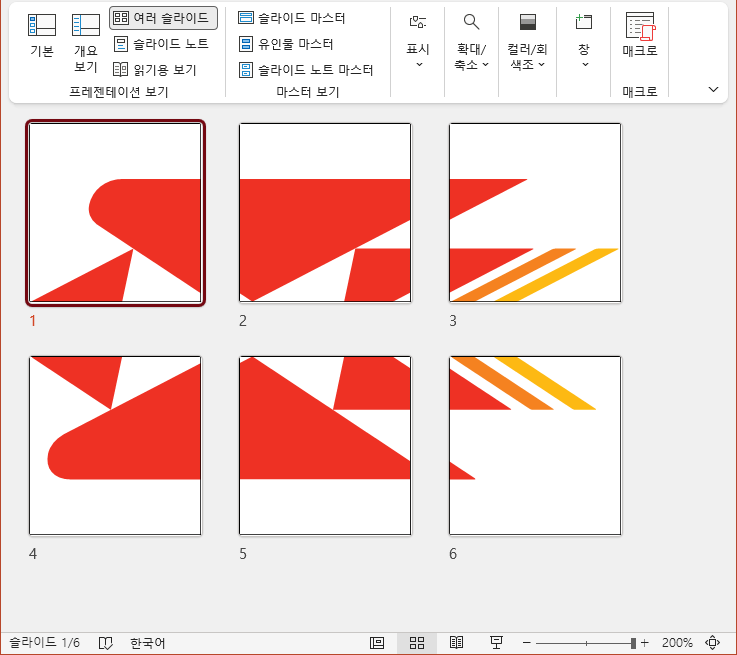
Task: Click the slide number 4 label
Action: (x=33, y=554)
